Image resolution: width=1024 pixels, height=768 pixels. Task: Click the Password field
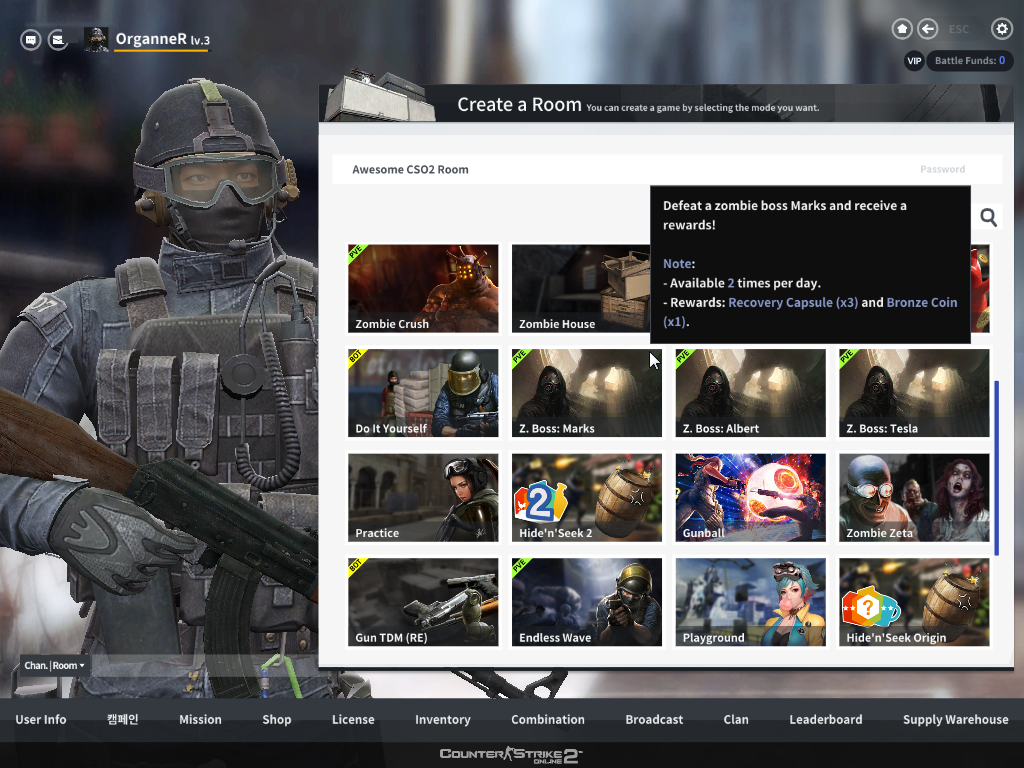(x=942, y=170)
